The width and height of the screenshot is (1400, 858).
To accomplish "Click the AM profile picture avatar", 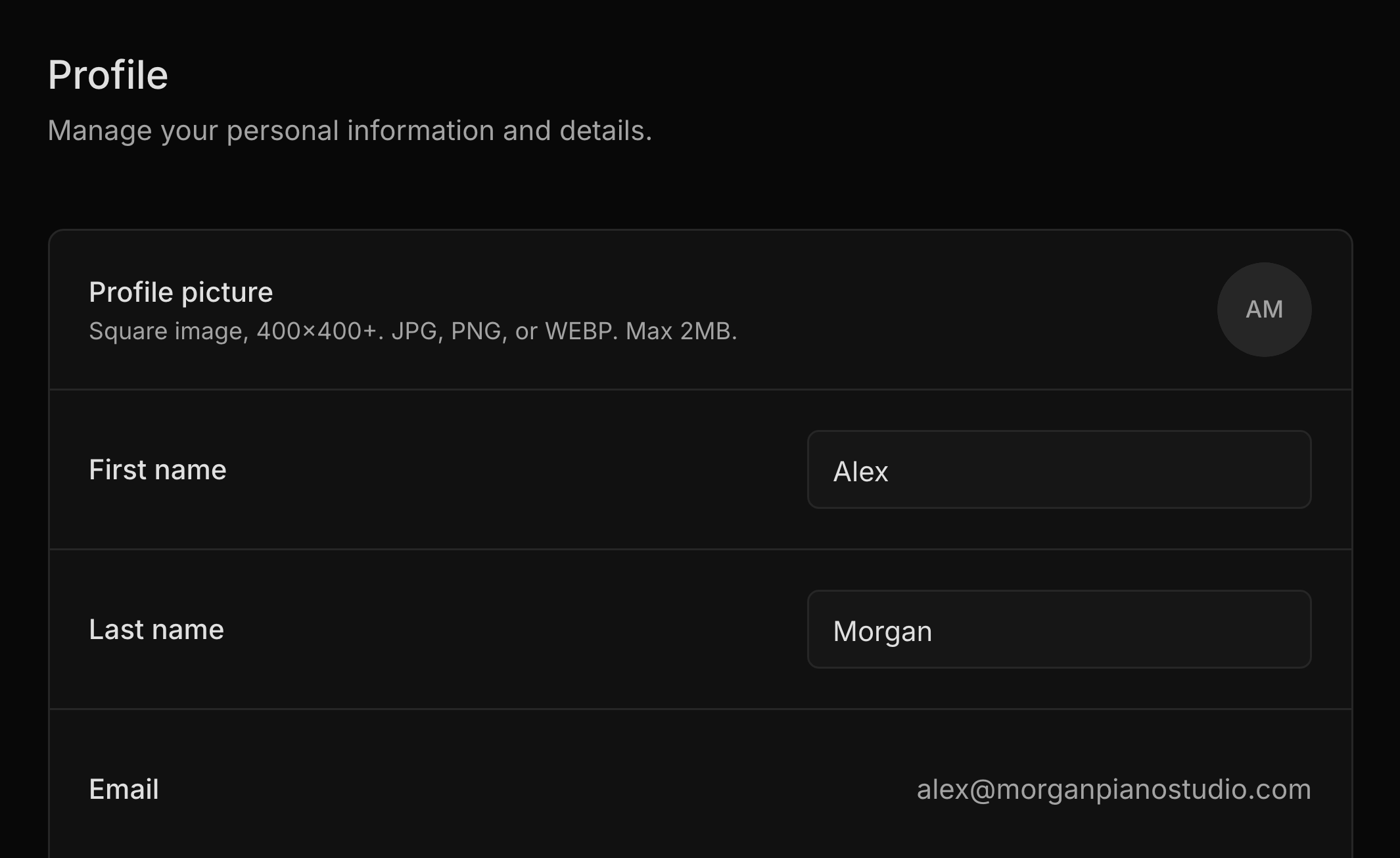I will 1264,310.
